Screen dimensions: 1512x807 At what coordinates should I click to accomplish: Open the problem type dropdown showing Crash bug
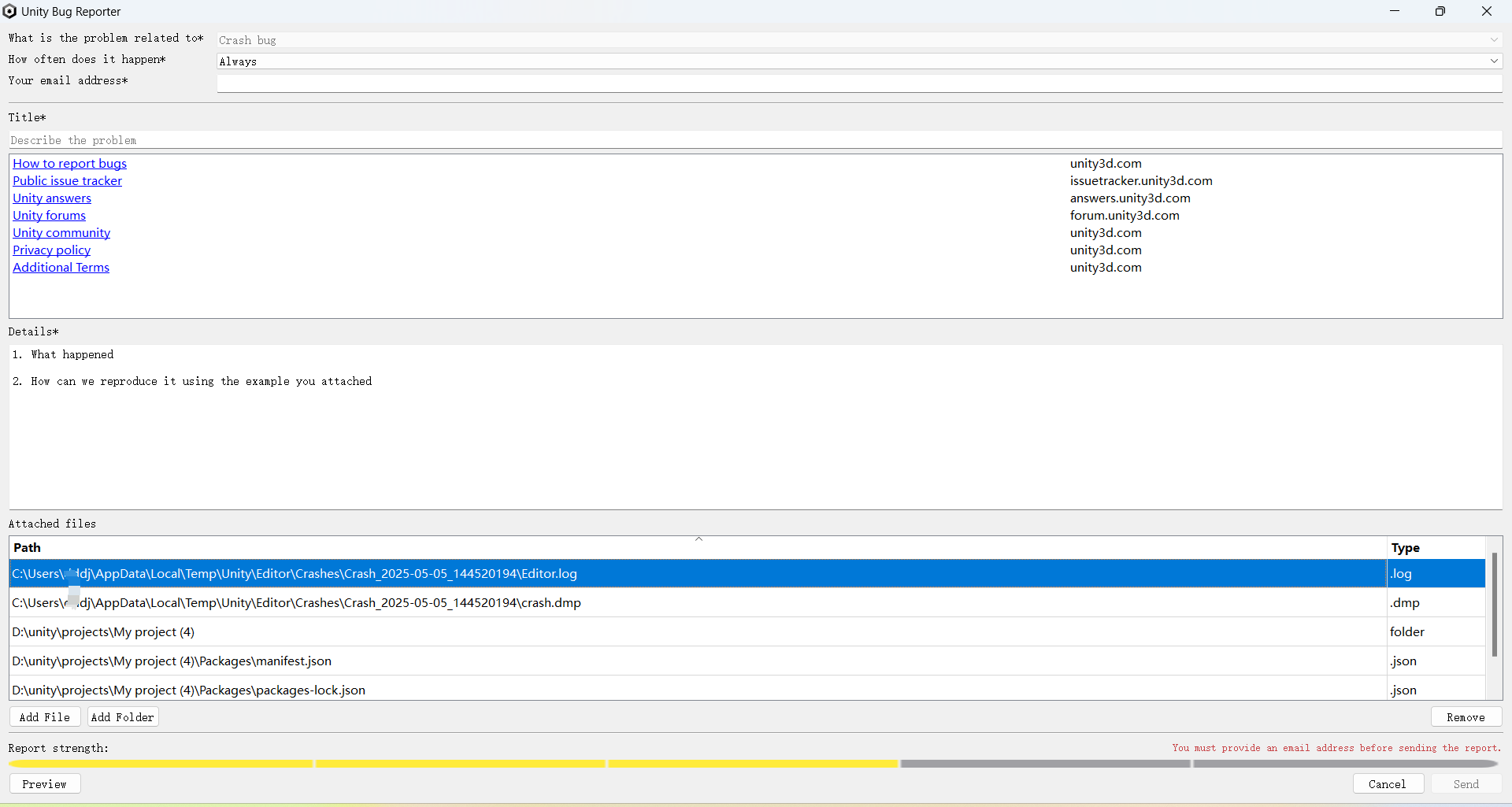(1493, 39)
